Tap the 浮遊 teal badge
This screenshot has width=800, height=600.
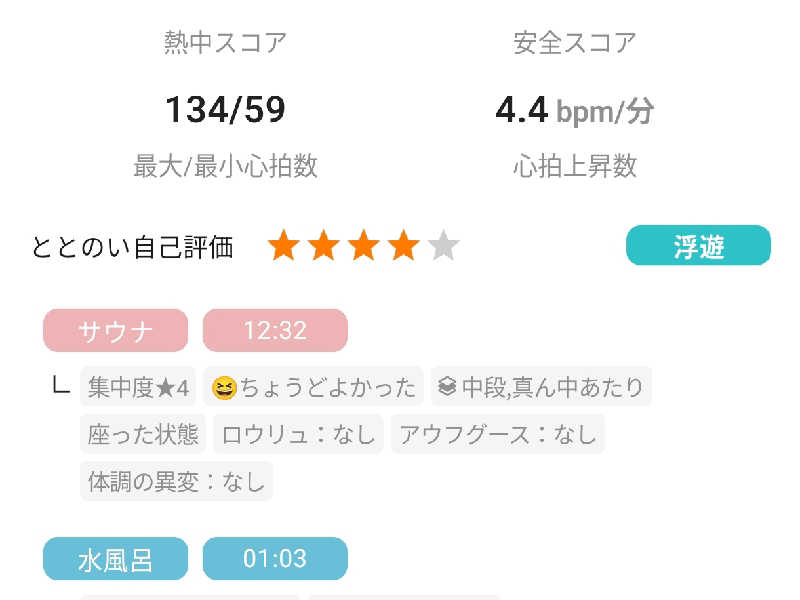coord(698,245)
